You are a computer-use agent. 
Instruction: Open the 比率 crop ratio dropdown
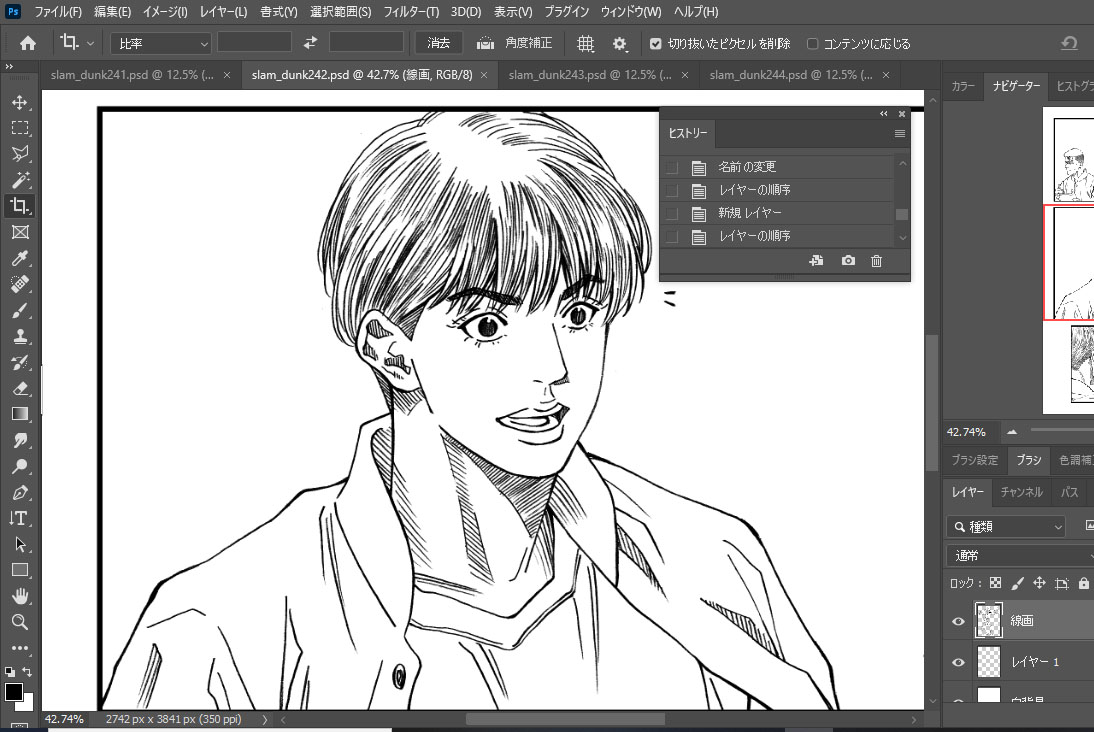pos(160,43)
